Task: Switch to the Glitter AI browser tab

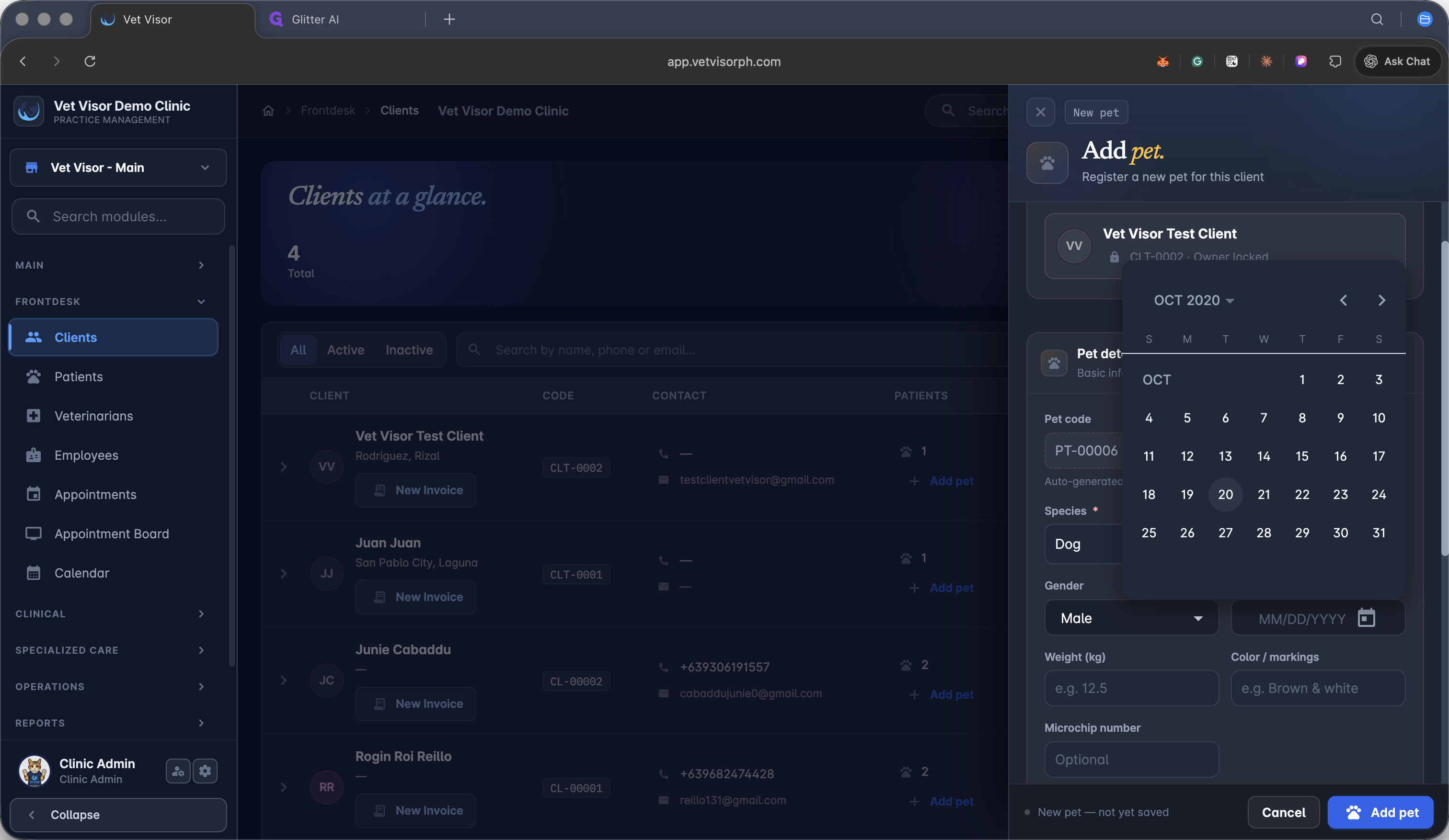Action: coord(339,20)
